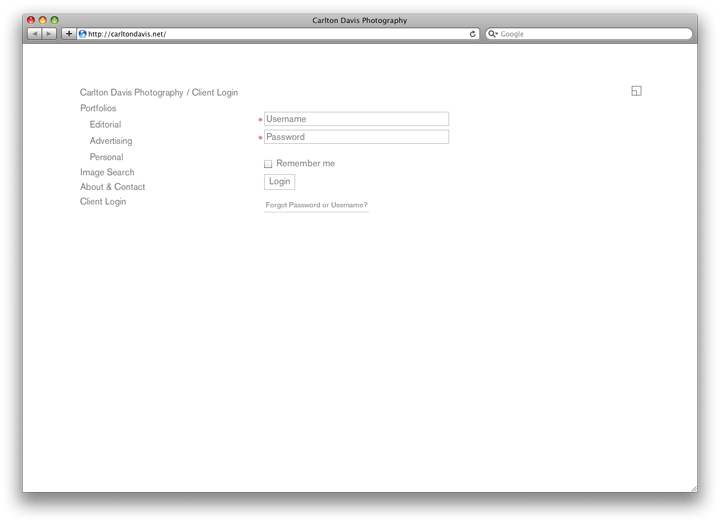Click the address bar showing carltondavis.net
The height and width of the screenshot is (523, 720).
tap(278, 34)
